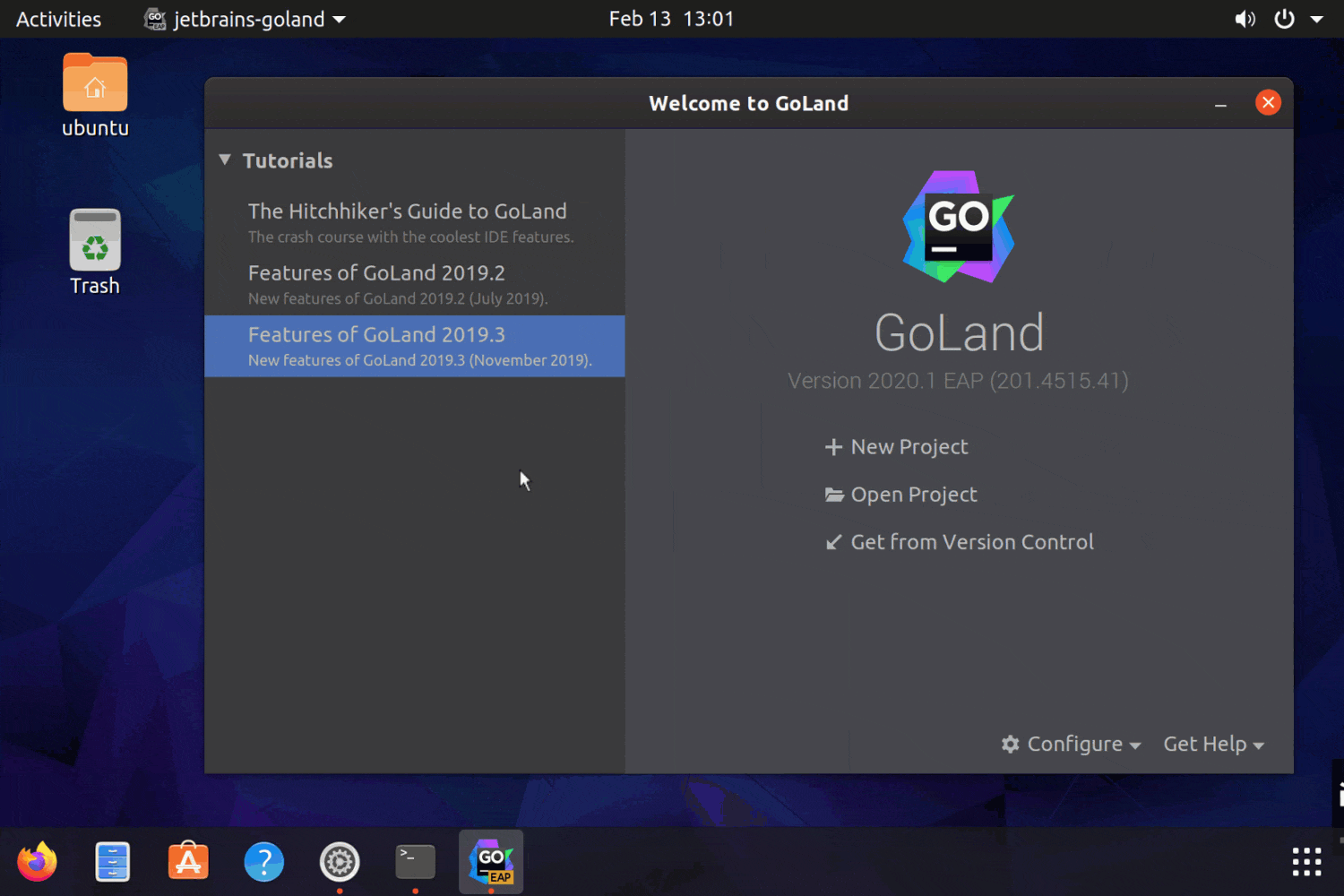Screen dimensions: 1344x896
Task: Open the calendar by clicking the date
Action: click(x=671, y=19)
